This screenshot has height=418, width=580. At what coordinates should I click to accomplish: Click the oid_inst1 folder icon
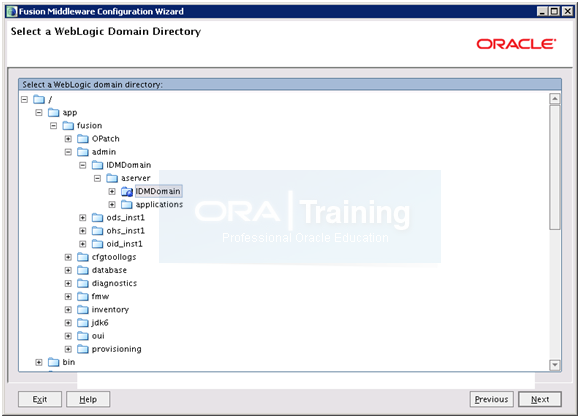pos(97,244)
